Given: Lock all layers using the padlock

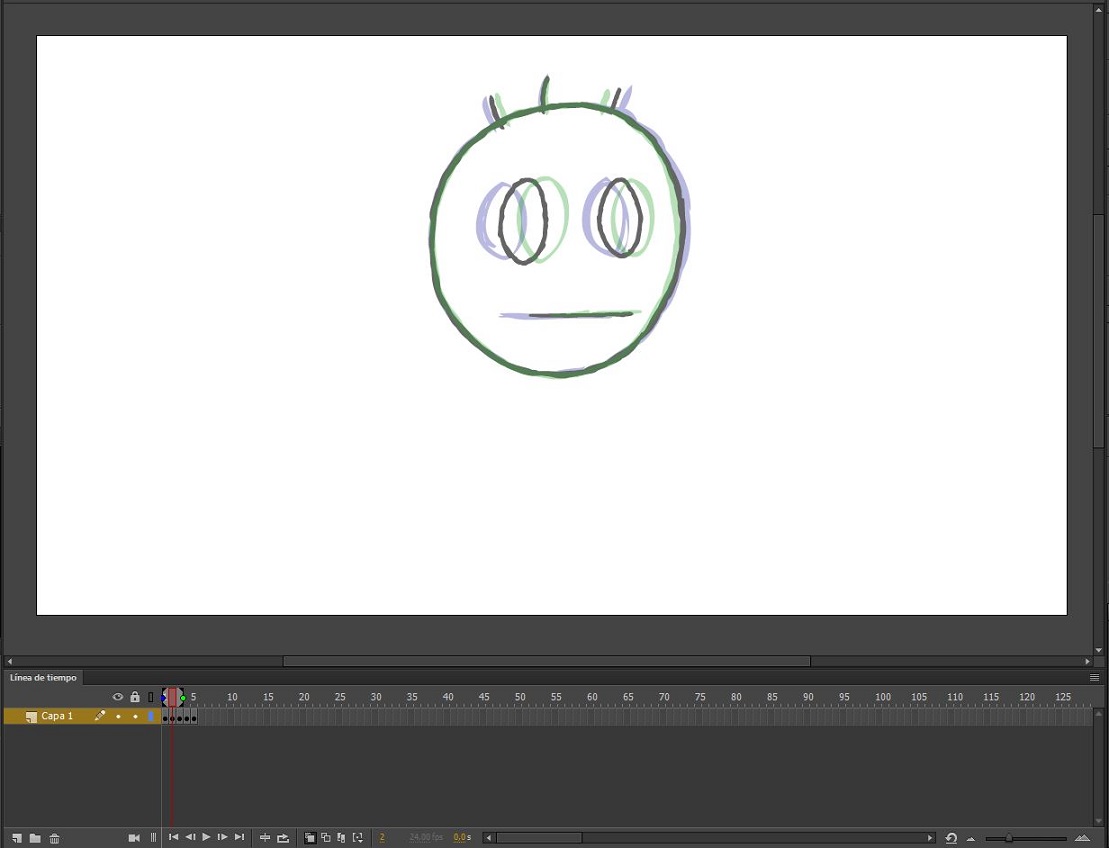Looking at the screenshot, I should (136, 696).
